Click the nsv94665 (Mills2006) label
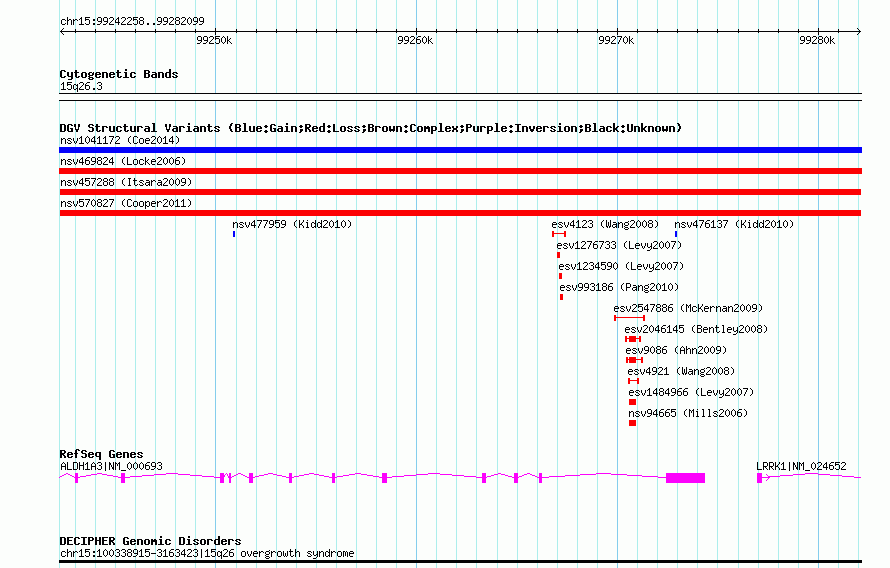This screenshot has width=890, height=568. tap(688, 413)
